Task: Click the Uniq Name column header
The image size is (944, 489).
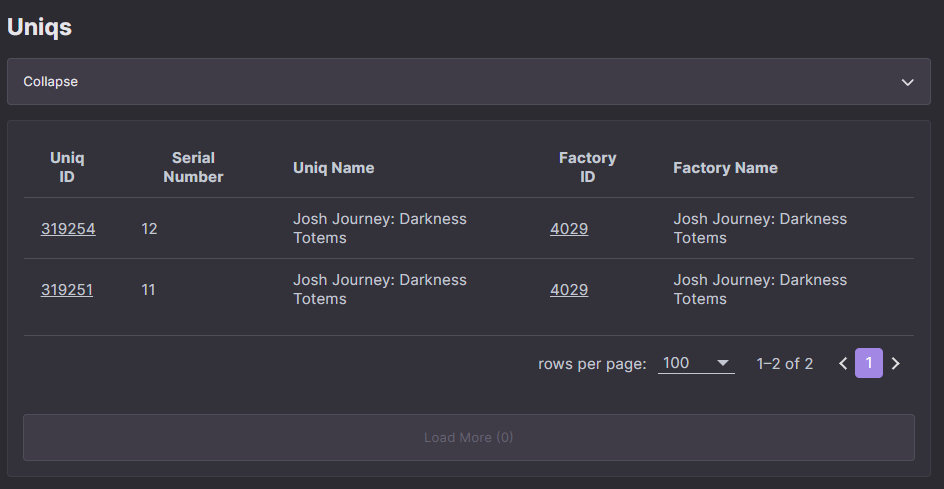Action: click(334, 167)
